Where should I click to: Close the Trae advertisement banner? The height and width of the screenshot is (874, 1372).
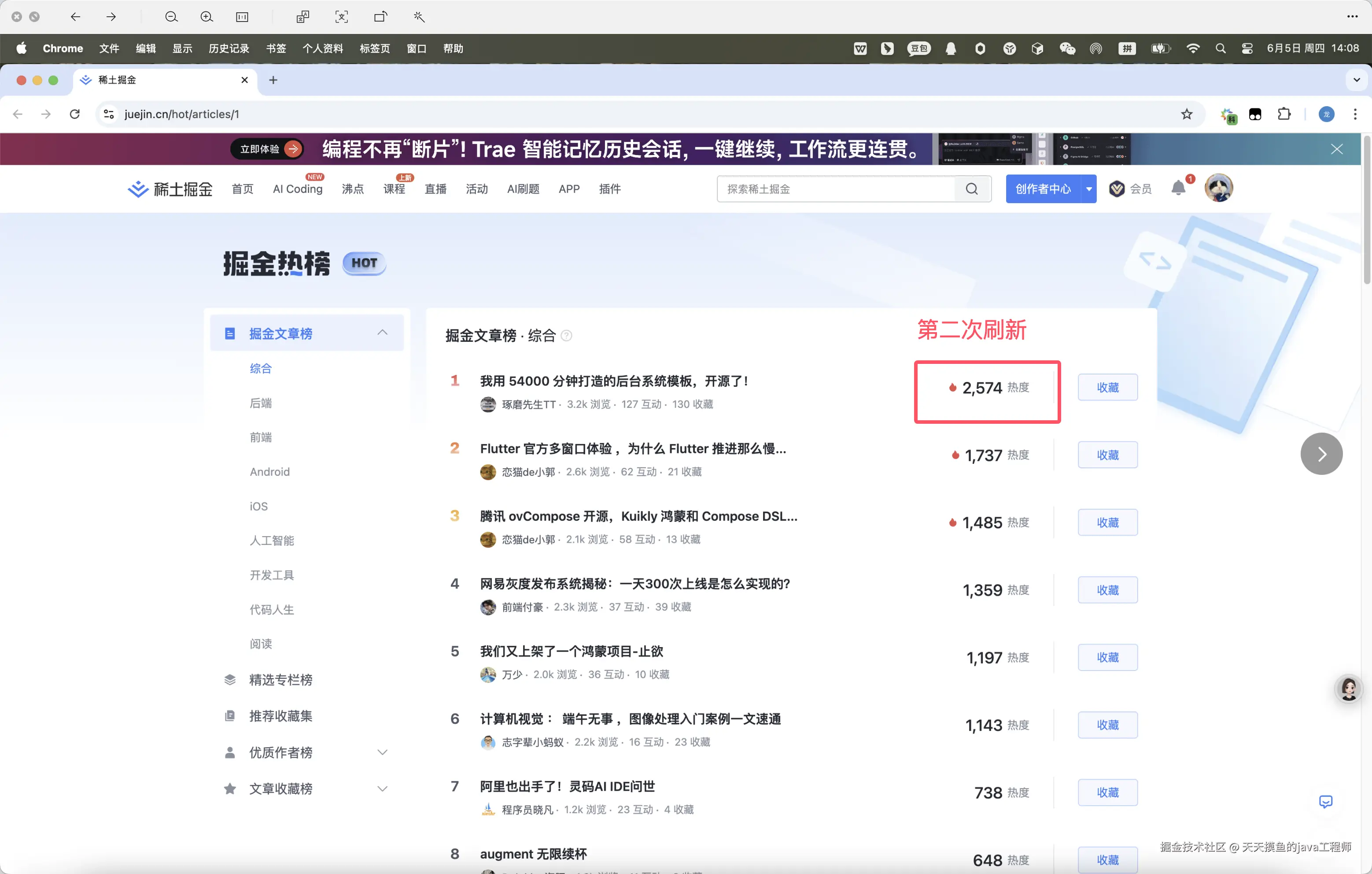click(1336, 149)
